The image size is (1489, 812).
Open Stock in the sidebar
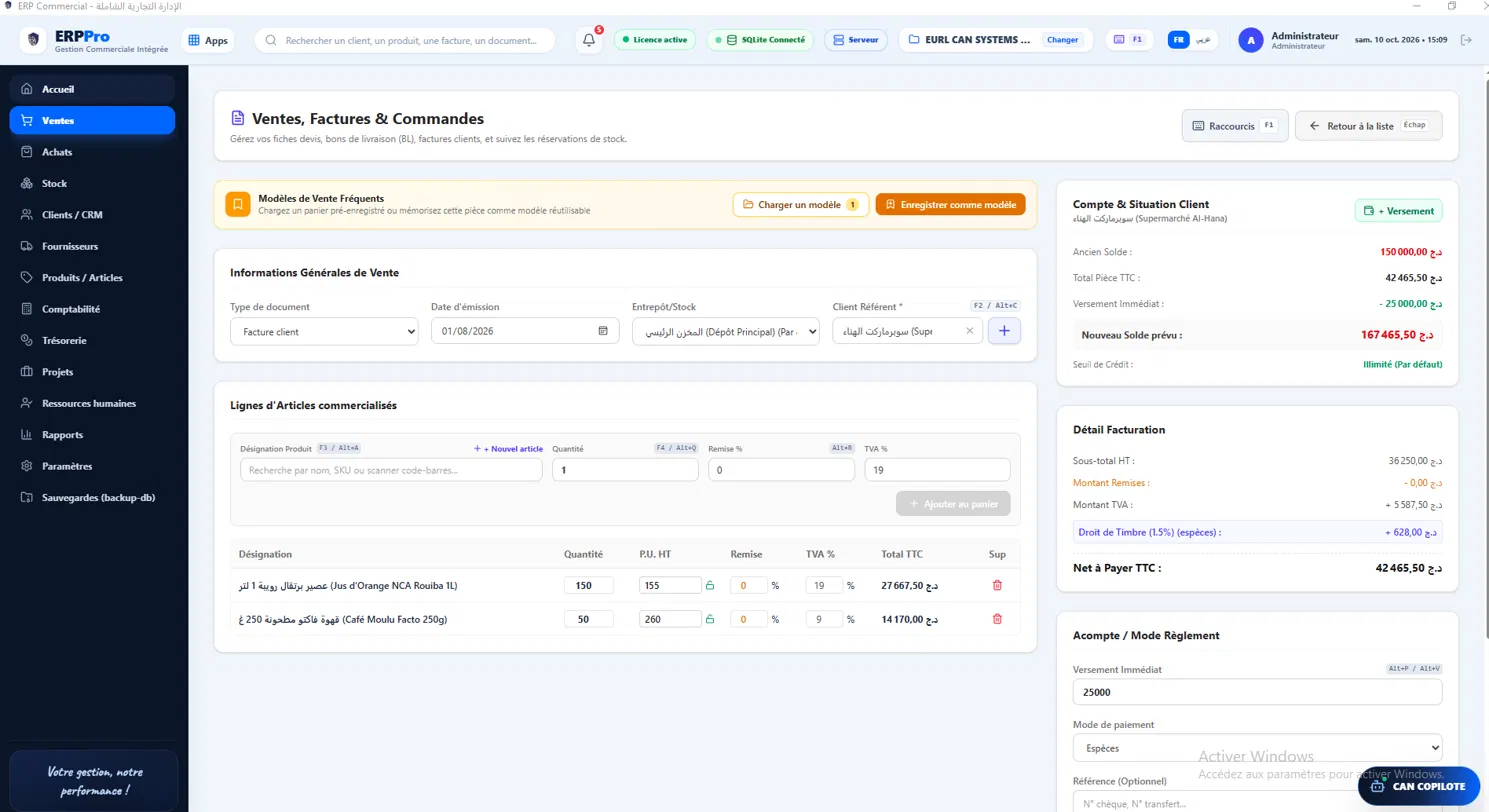92,184
